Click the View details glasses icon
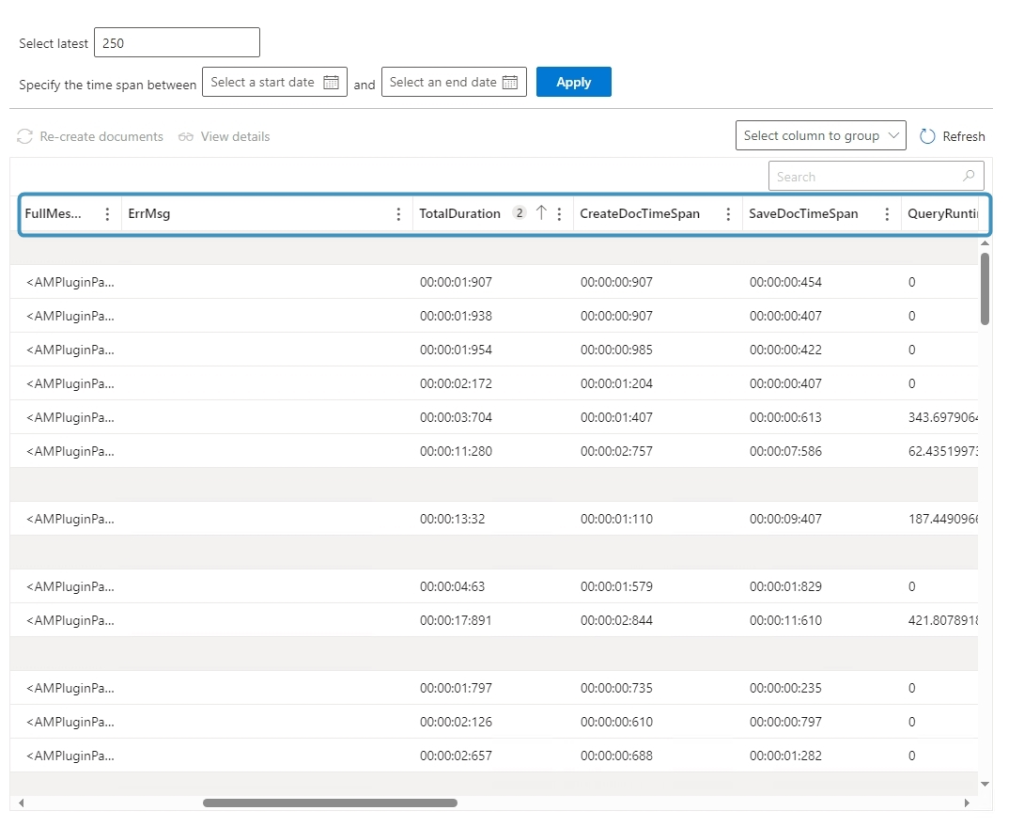1024x826 pixels. [x=185, y=136]
